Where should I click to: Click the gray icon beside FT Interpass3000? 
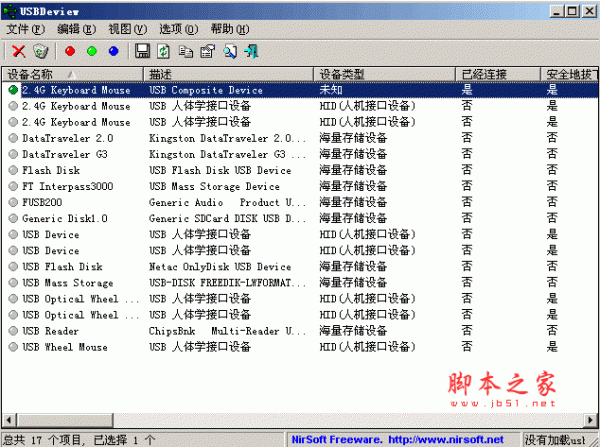(13, 186)
